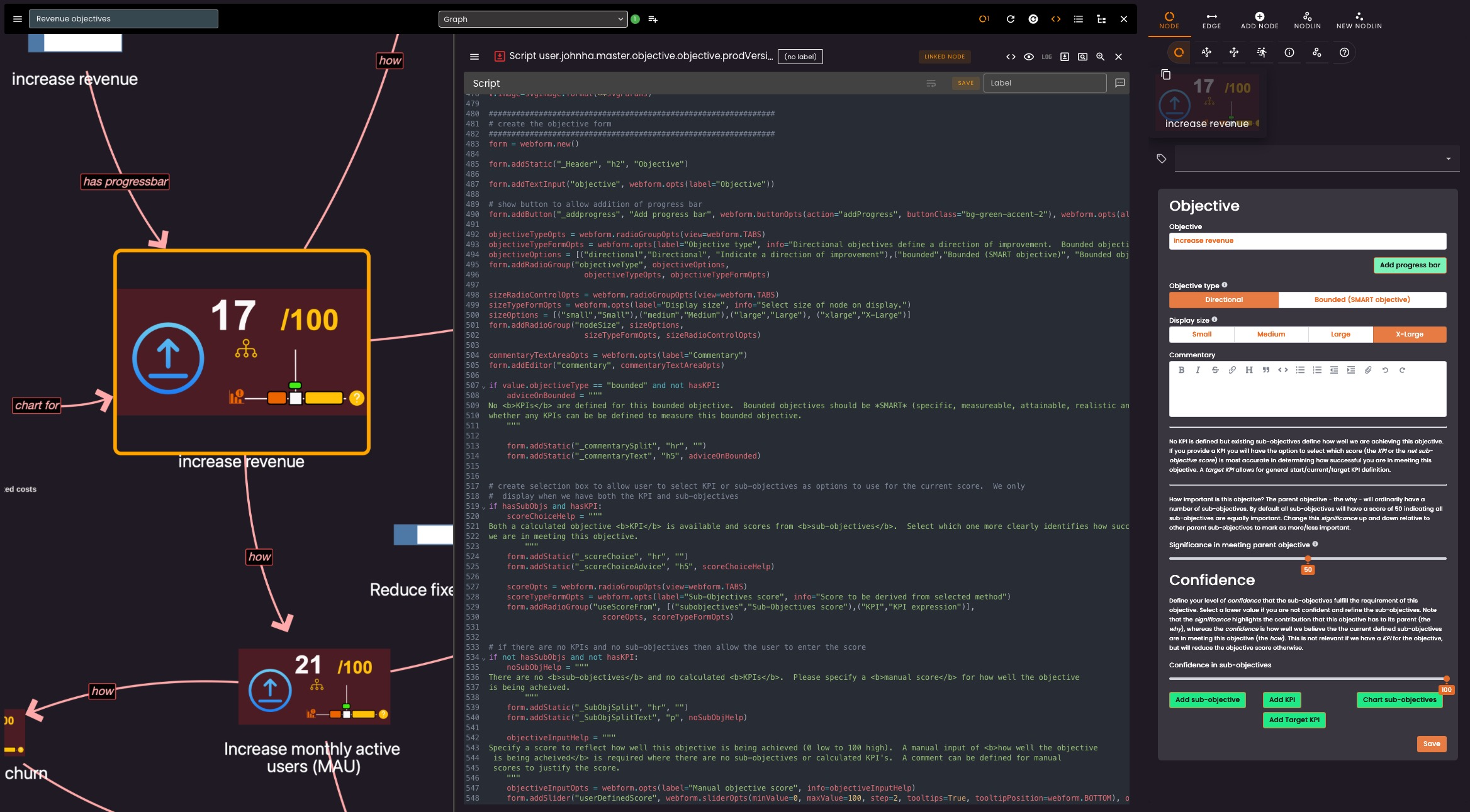Open the hierarchy tree view icon
Viewport: 1470px width, 812px height.
click(x=1101, y=19)
